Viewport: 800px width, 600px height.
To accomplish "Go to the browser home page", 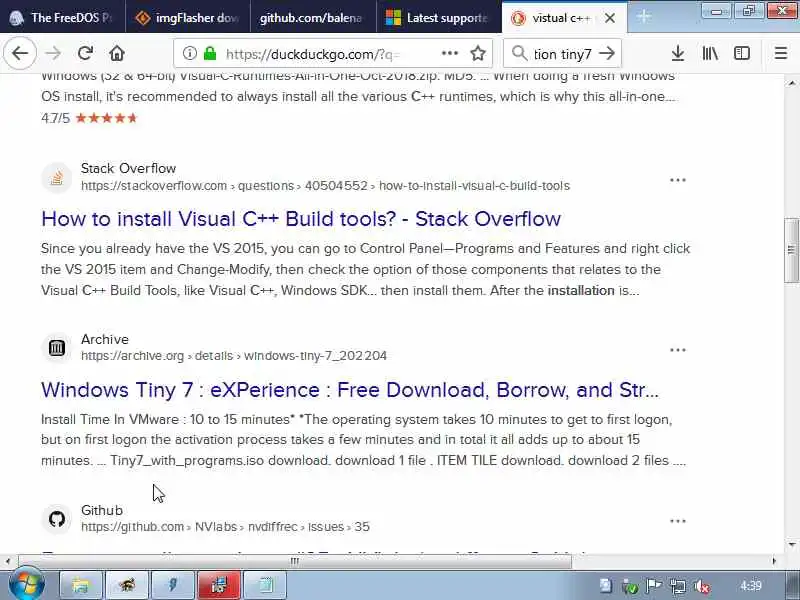I will click(x=117, y=53).
